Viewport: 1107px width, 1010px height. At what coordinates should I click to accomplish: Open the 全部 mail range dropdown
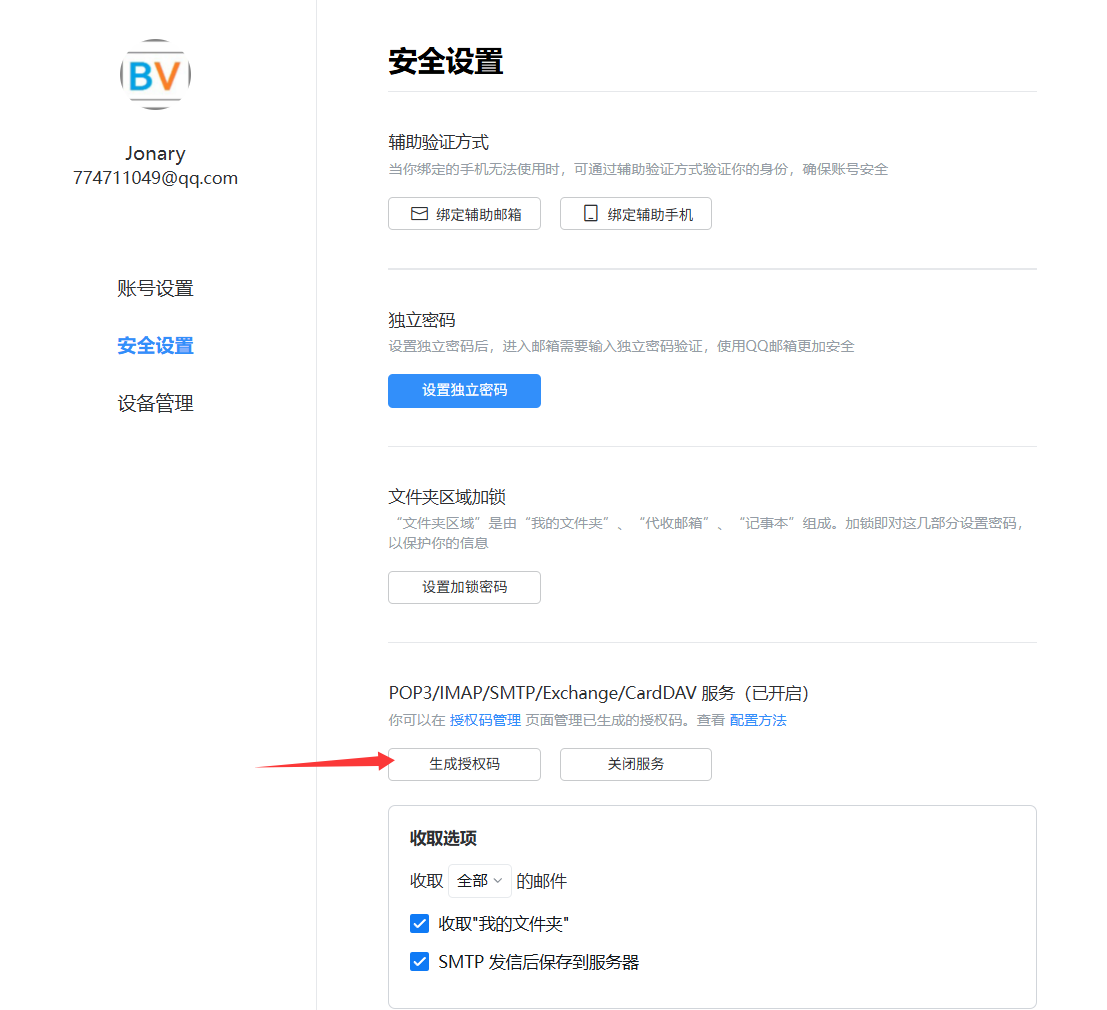coord(479,881)
